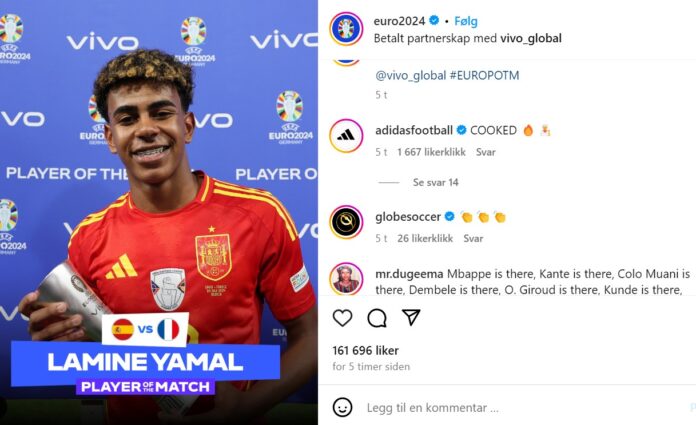Follow euro2024 with Følg button
Screen dimensions: 696x425
coord(466,21)
